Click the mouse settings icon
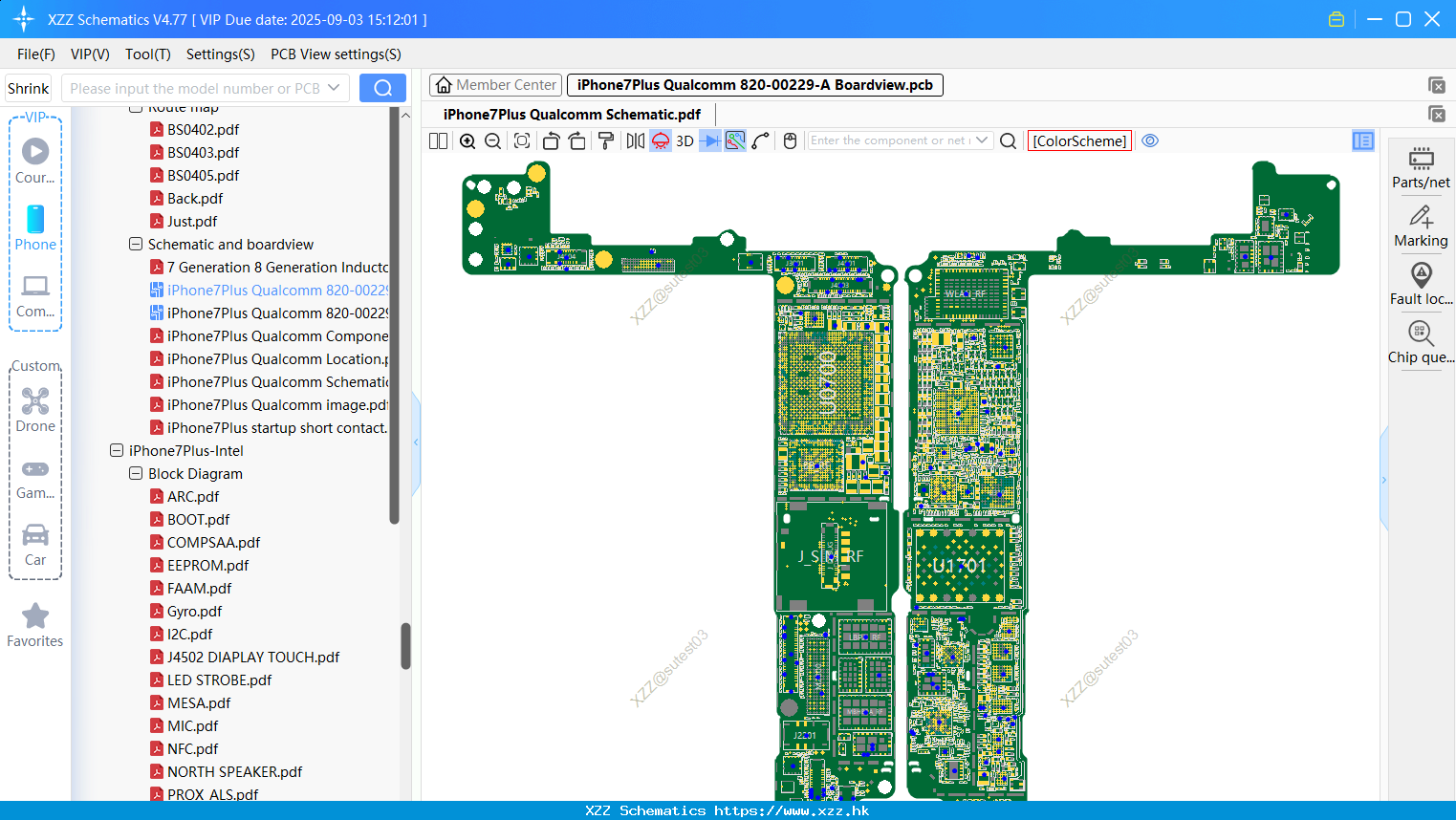The image size is (1456, 820). 790,140
